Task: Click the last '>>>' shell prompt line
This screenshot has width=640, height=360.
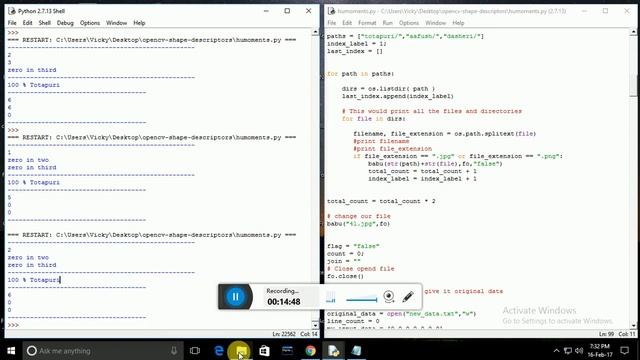Action: point(13,325)
